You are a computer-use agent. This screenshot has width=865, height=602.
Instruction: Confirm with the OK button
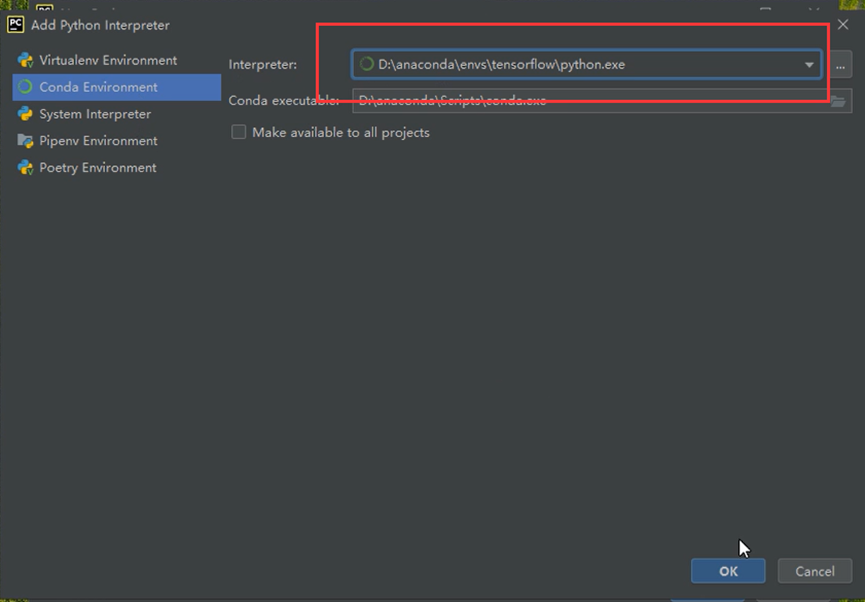[728, 571]
